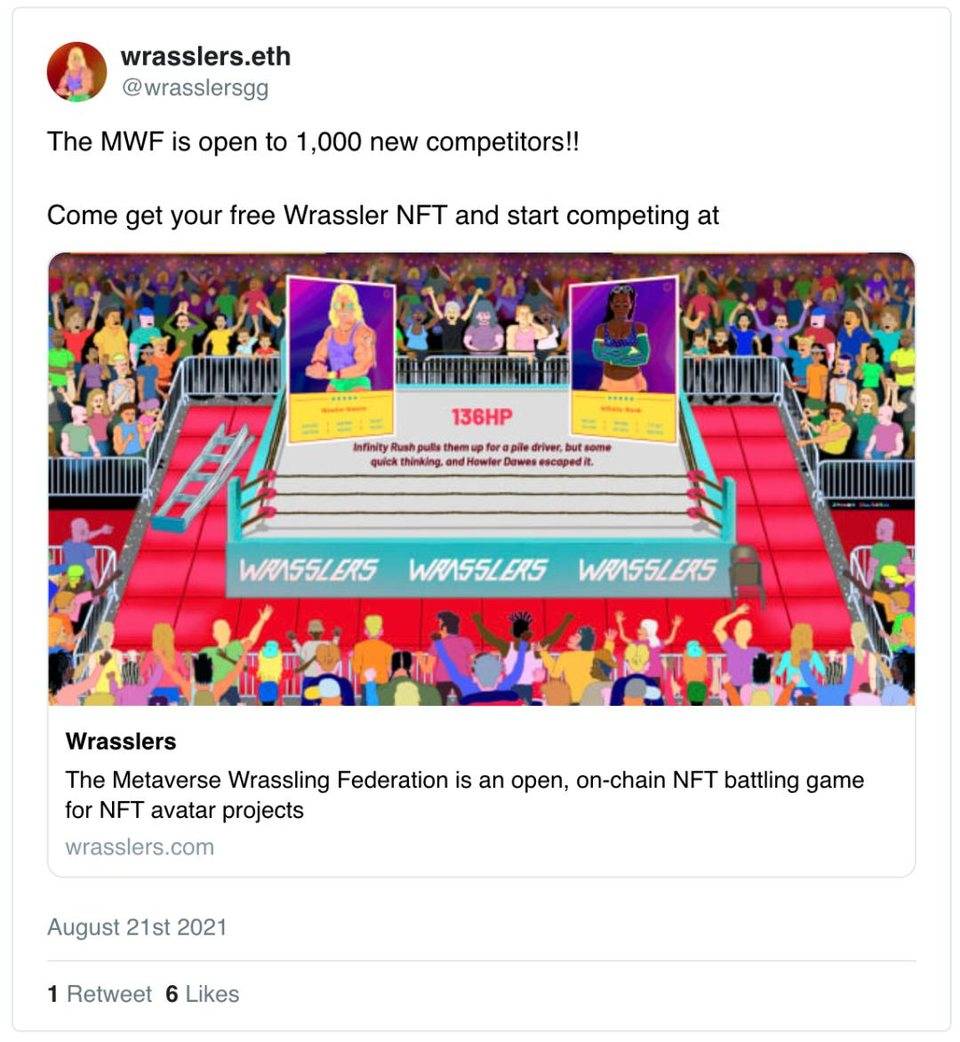This screenshot has height=1042, width=960.
Task: Click the 136HP text in the ring
Action: [x=482, y=417]
